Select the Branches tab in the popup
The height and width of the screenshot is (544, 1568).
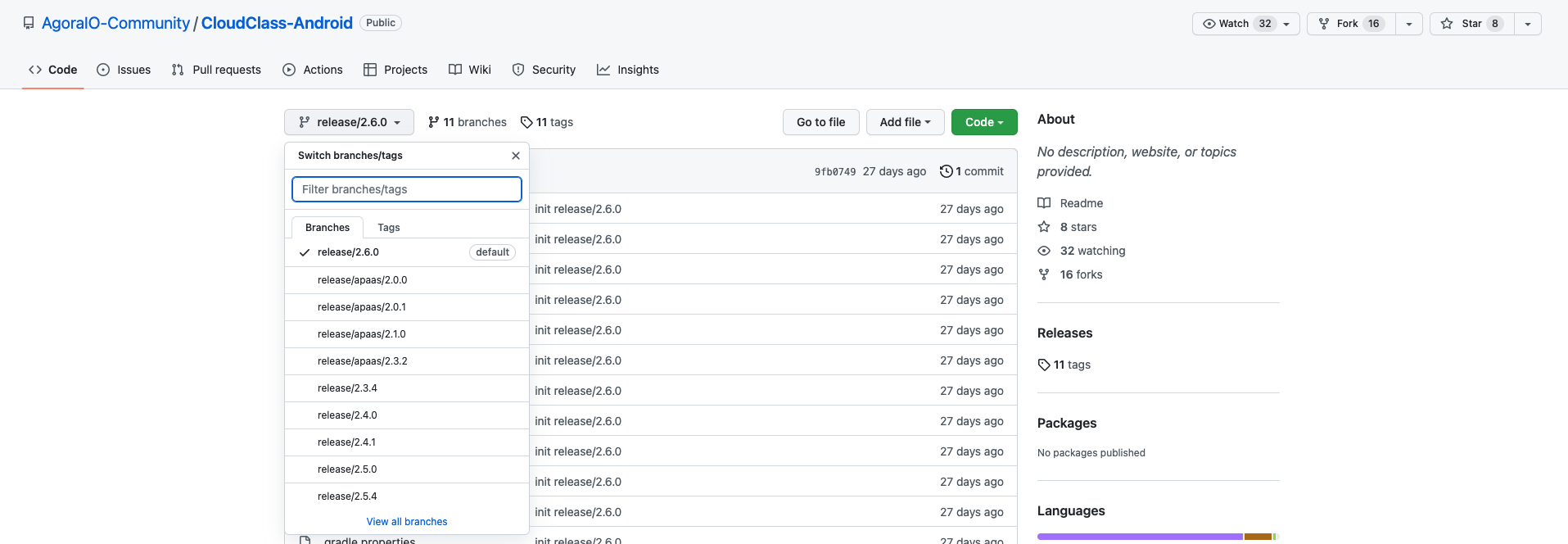(x=328, y=228)
